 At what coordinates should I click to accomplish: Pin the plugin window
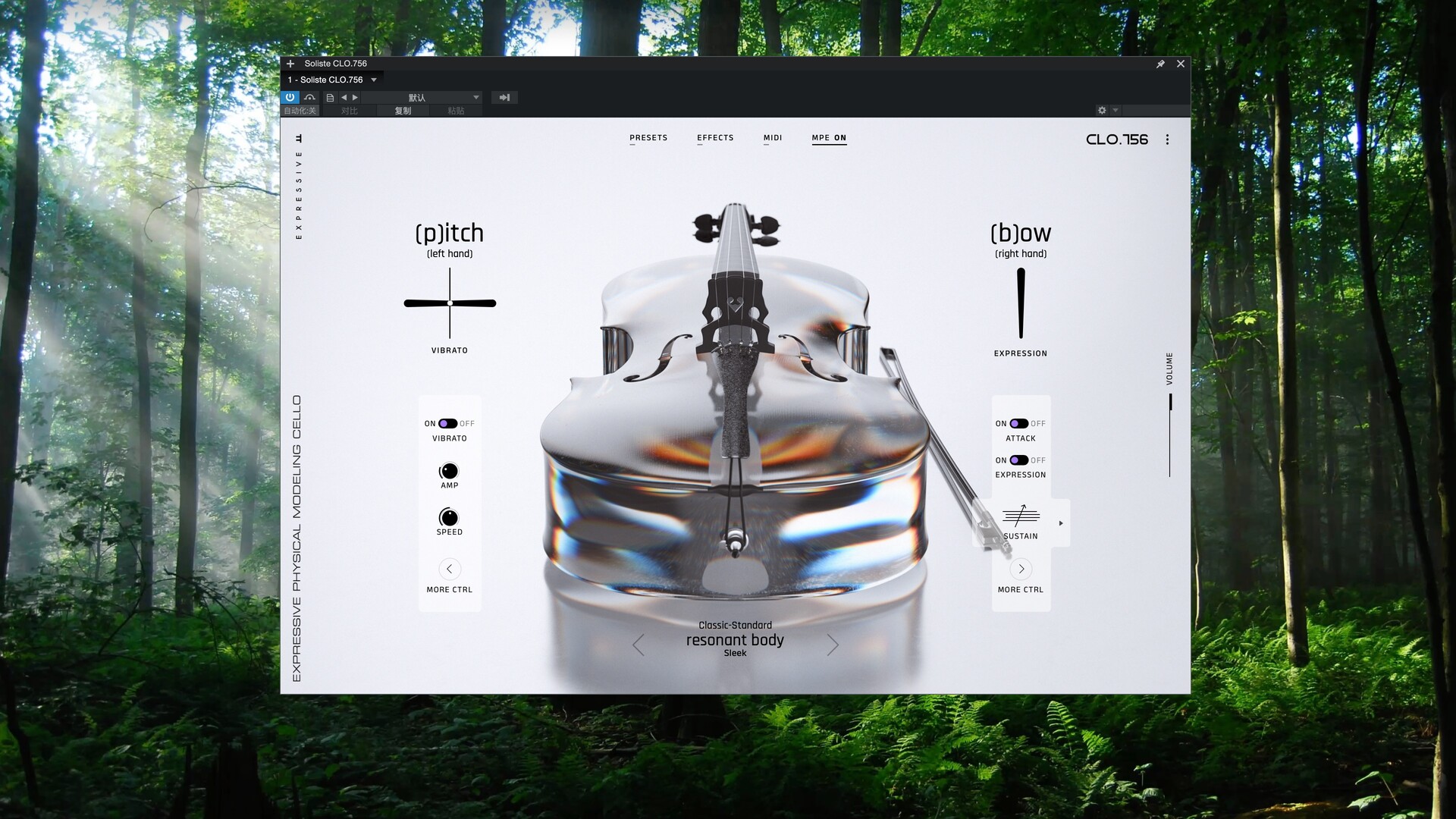point(1160,64)
